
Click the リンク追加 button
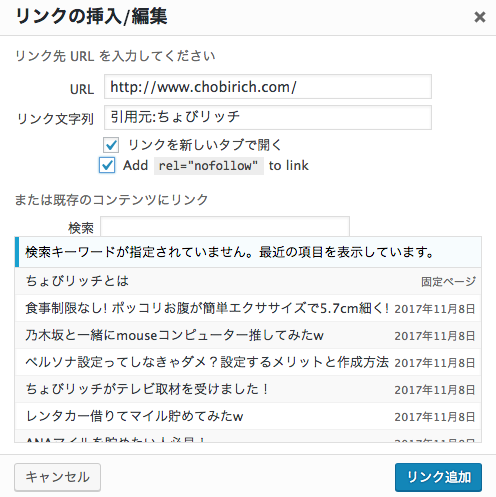pos(438,477)
